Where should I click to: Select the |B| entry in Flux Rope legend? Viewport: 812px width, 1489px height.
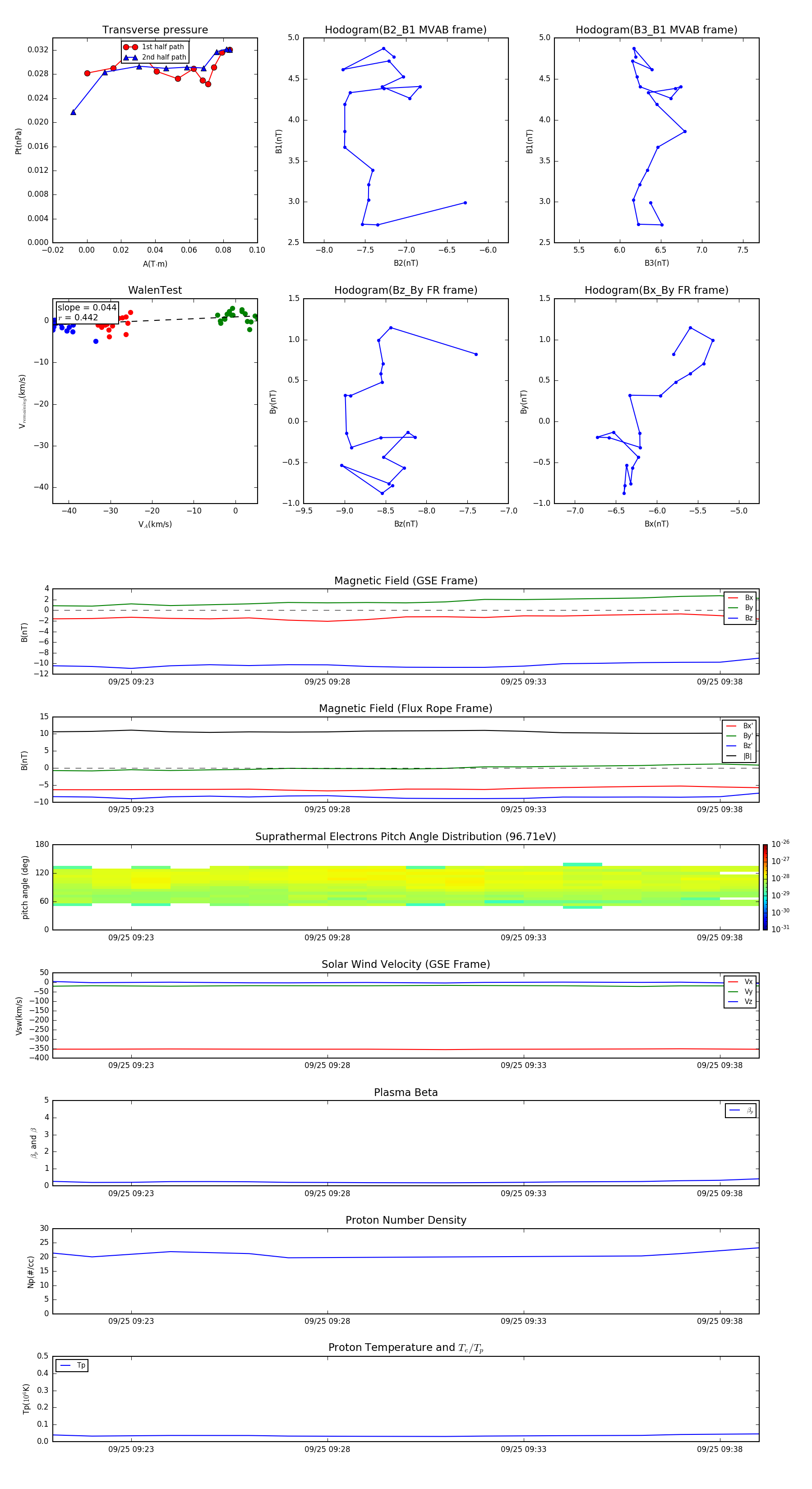739,756
